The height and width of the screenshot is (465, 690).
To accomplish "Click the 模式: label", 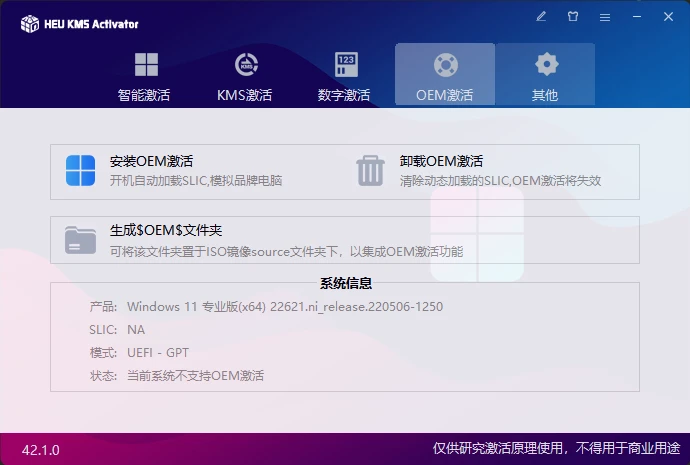I will tap(103, 353).
